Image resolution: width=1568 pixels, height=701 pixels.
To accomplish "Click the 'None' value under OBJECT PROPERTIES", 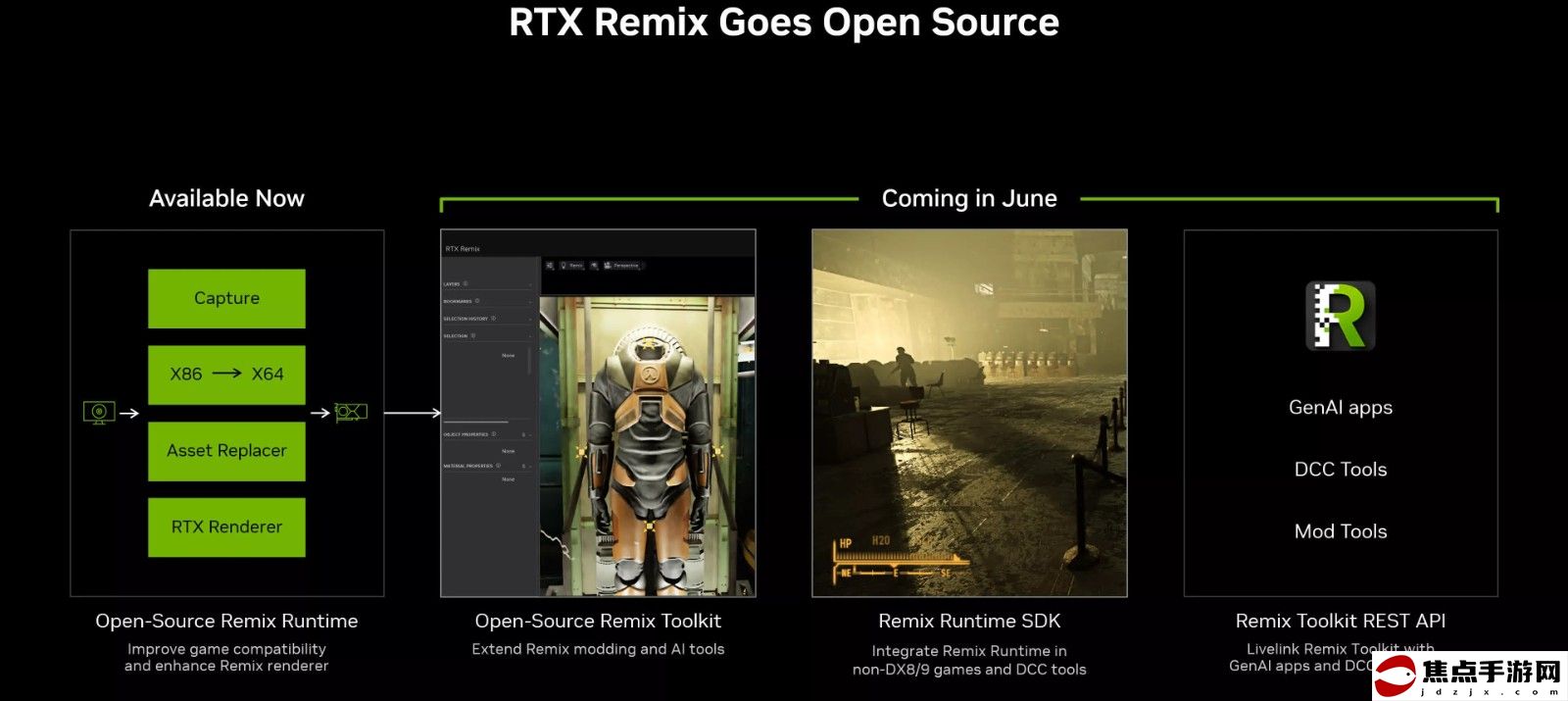I will click(508, 451).
